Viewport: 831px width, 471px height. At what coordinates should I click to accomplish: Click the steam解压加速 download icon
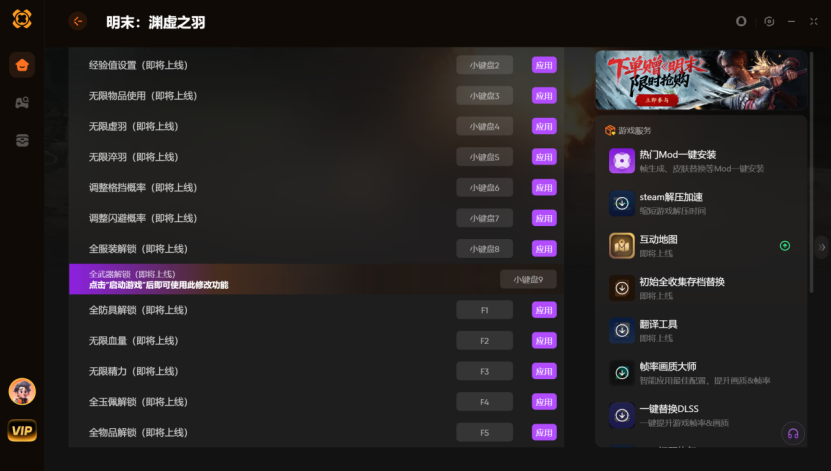tap(622, 203)
